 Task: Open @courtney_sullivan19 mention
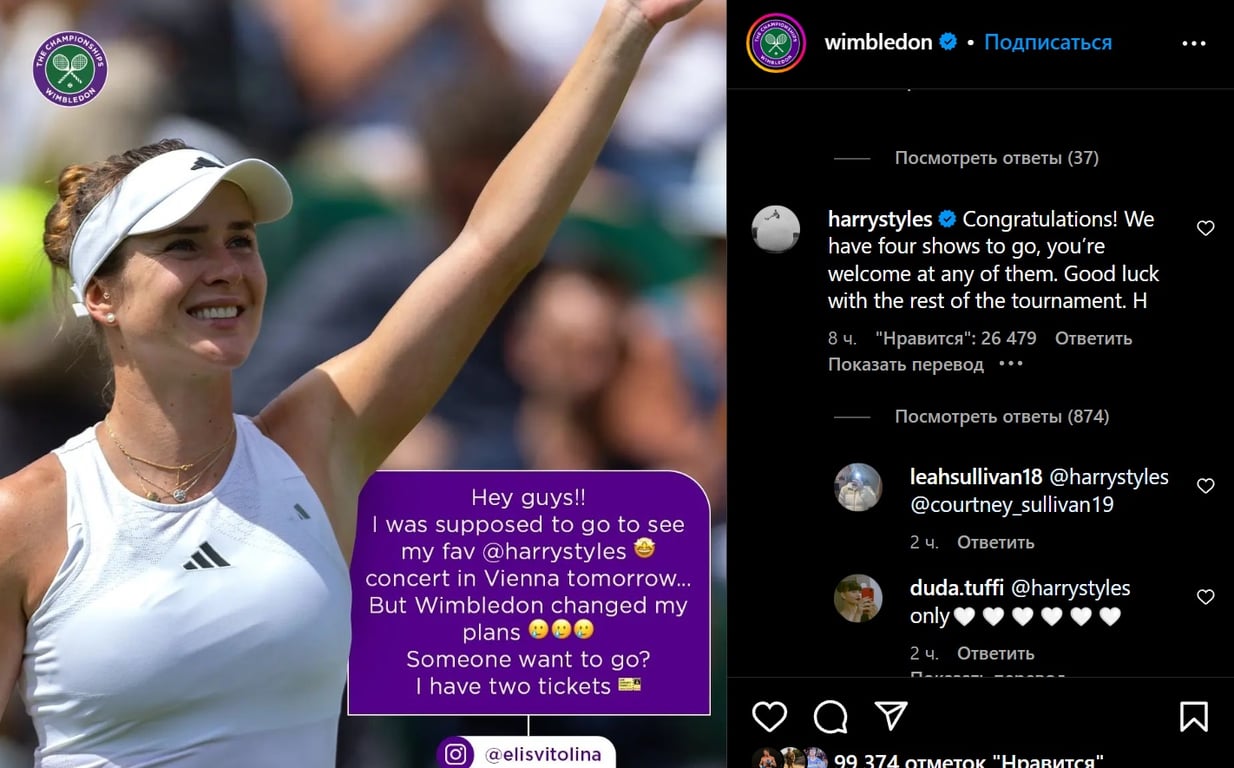click(x=1012, y=504)
